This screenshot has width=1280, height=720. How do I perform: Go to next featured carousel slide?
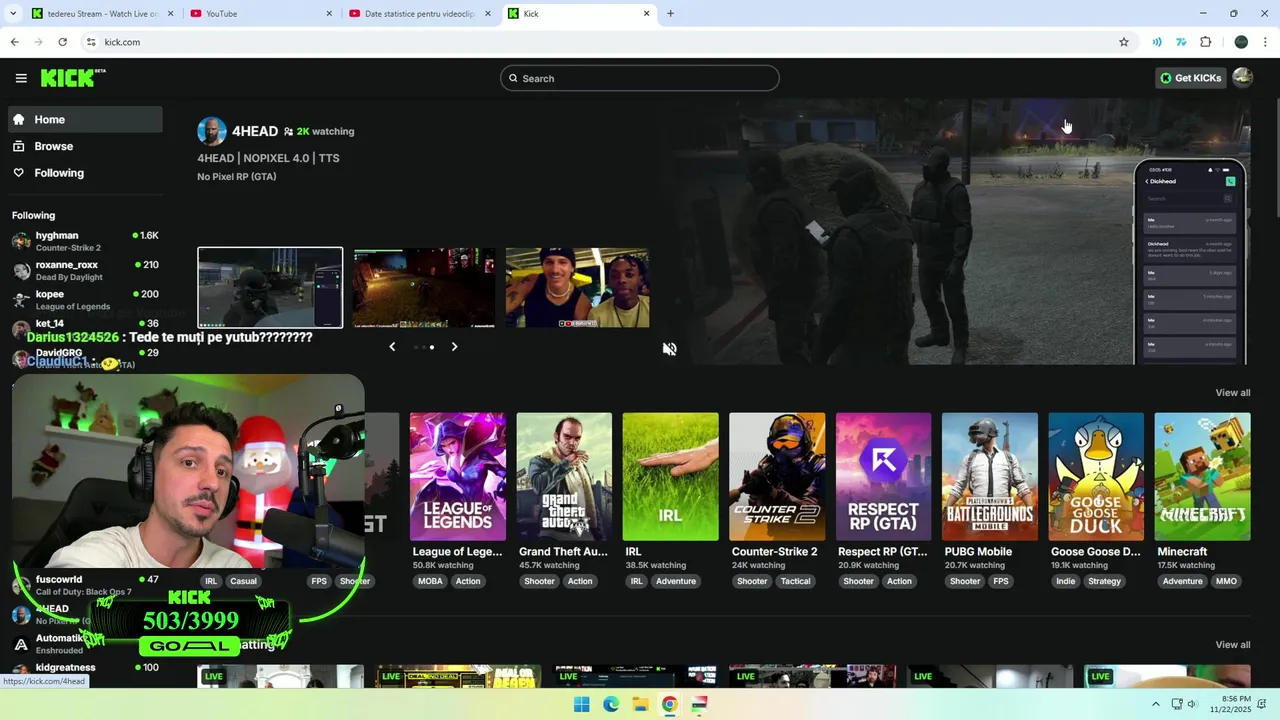[x=454, y=346]
